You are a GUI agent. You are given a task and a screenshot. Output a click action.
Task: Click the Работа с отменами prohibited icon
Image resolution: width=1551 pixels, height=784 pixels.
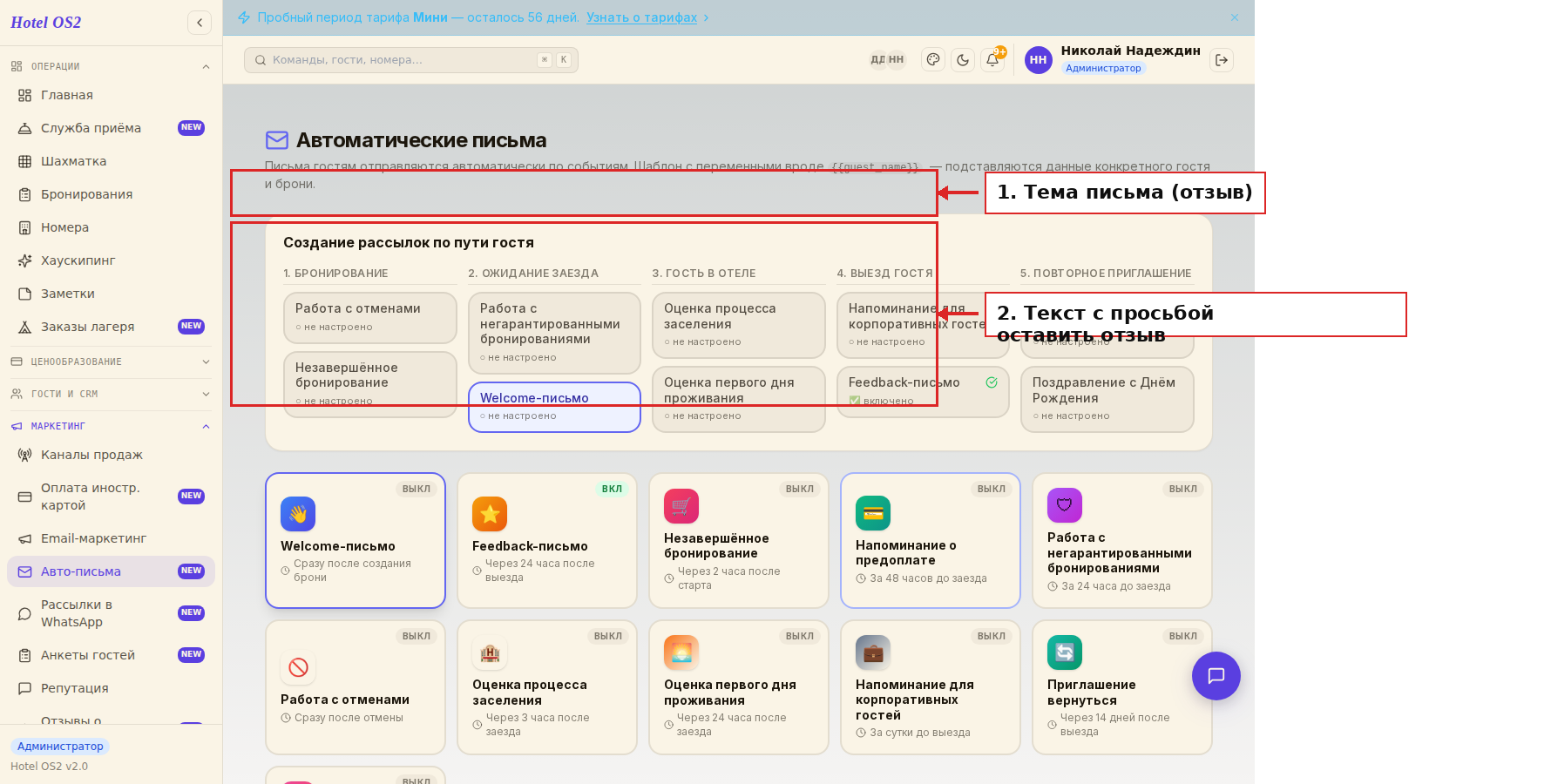pyautogui.click(x=298, y=667)
